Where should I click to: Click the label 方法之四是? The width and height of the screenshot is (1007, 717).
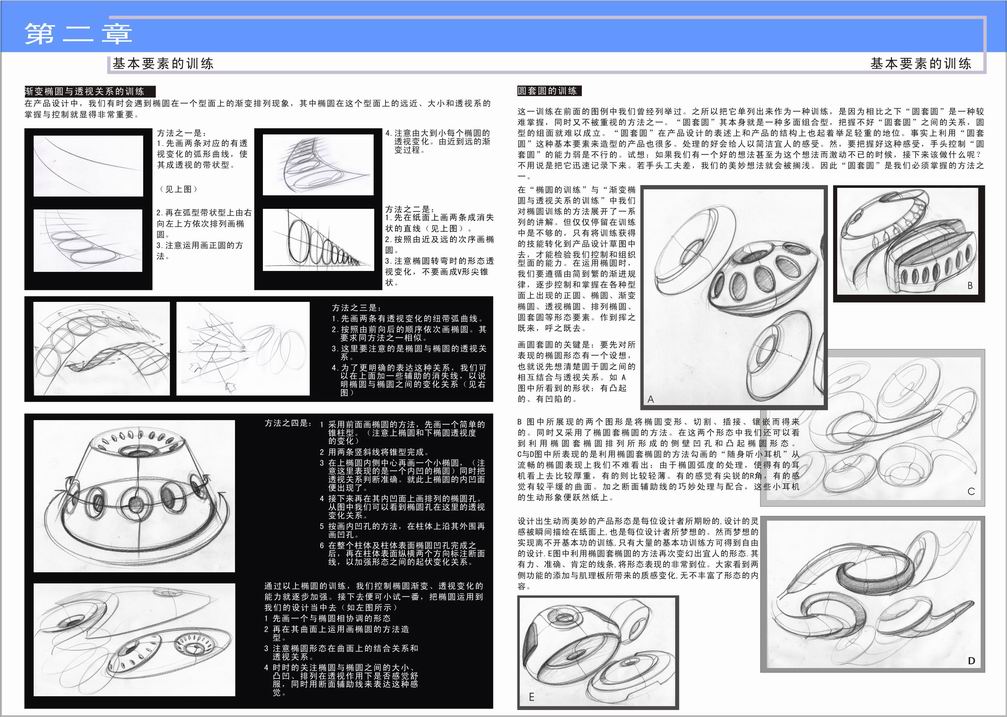(289, 423)
